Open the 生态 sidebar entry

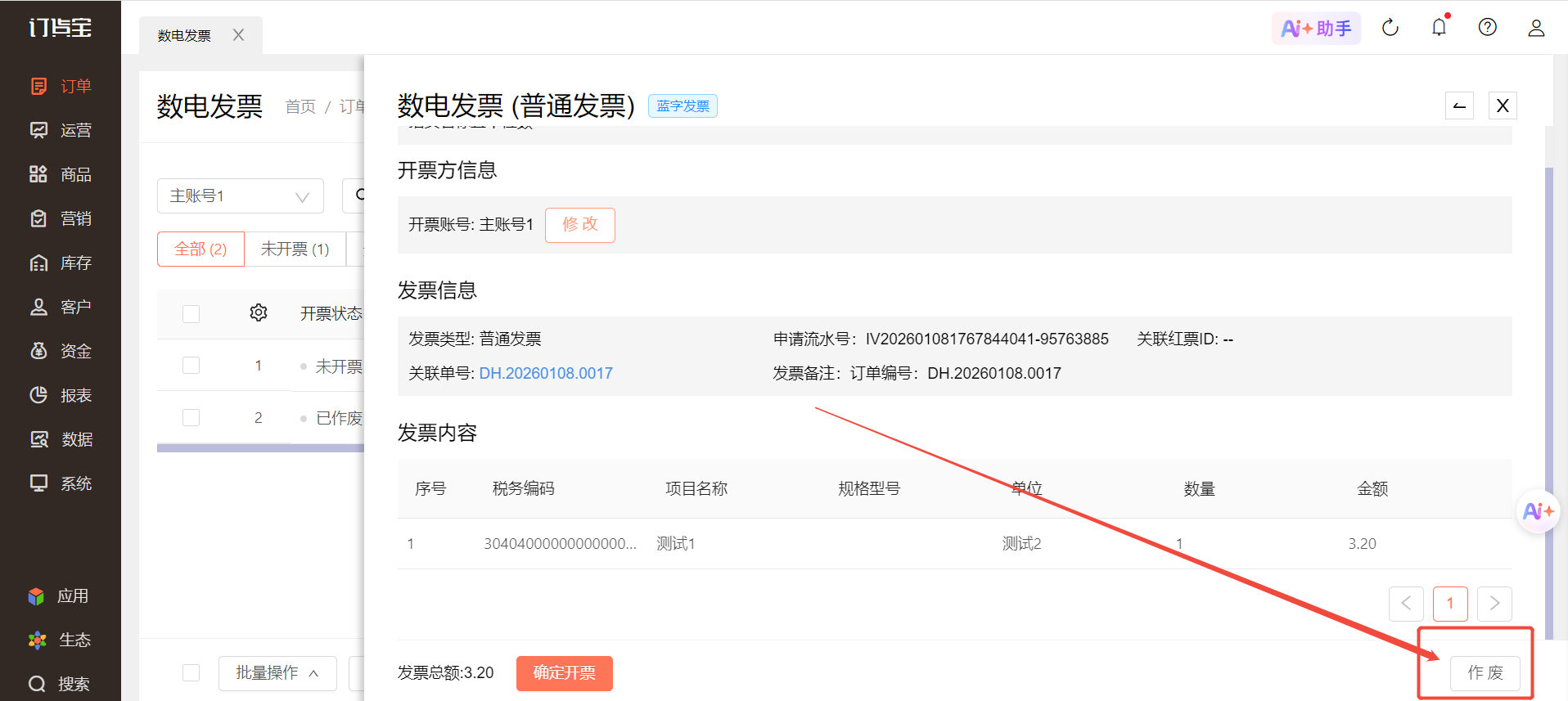coord(59,640)
